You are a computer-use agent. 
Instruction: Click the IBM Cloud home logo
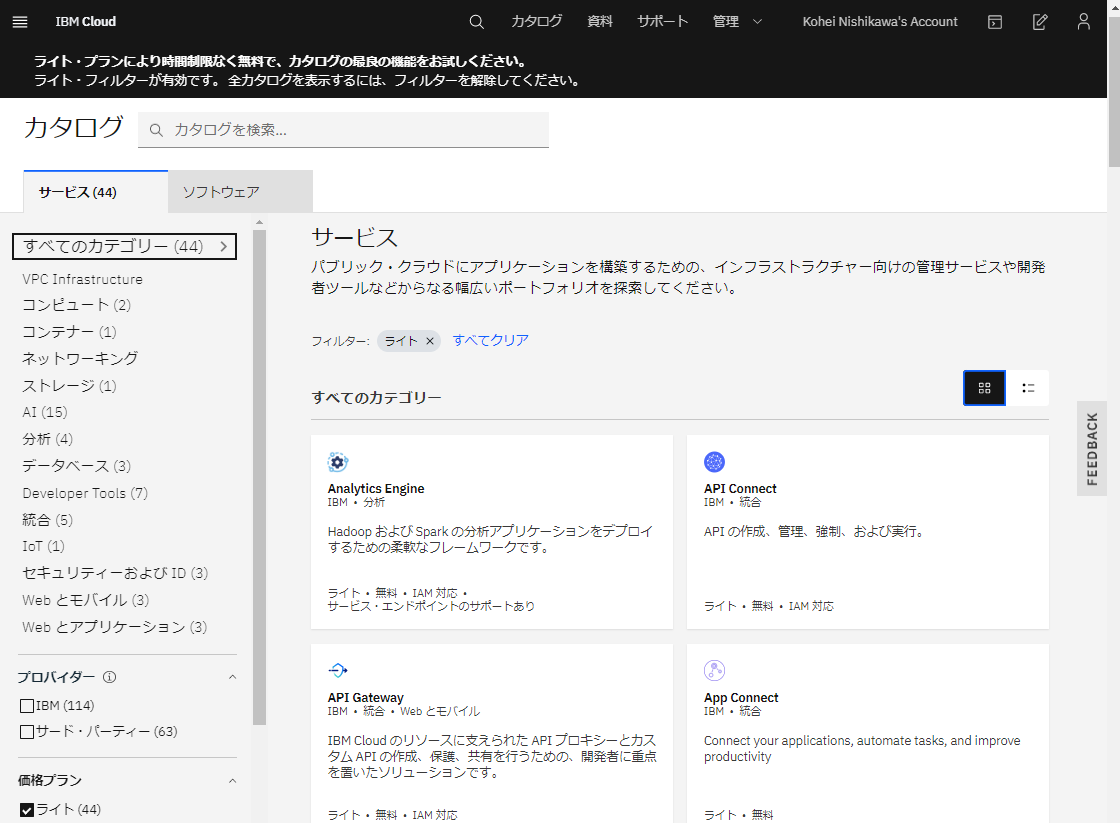point(86,22)
